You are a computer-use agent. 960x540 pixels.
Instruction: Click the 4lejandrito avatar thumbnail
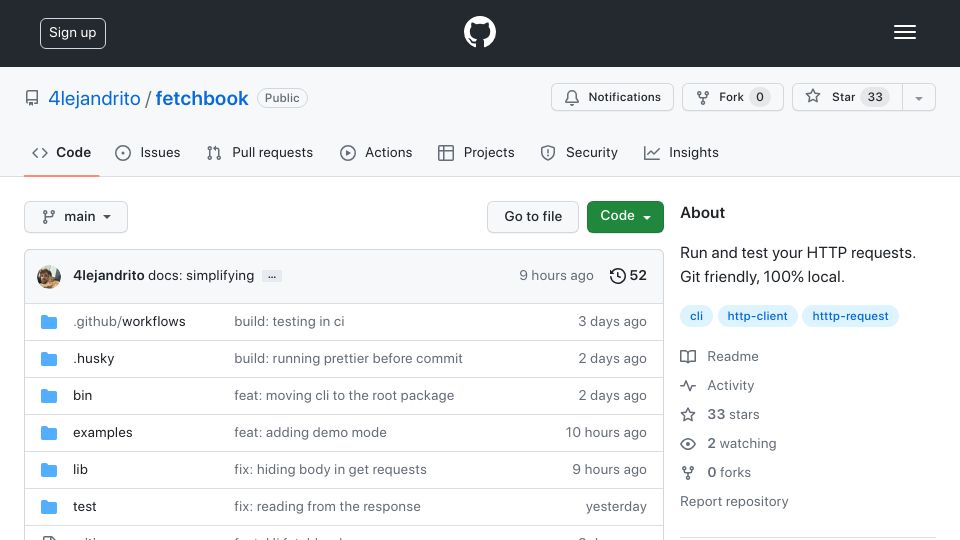tap(49, 276)
